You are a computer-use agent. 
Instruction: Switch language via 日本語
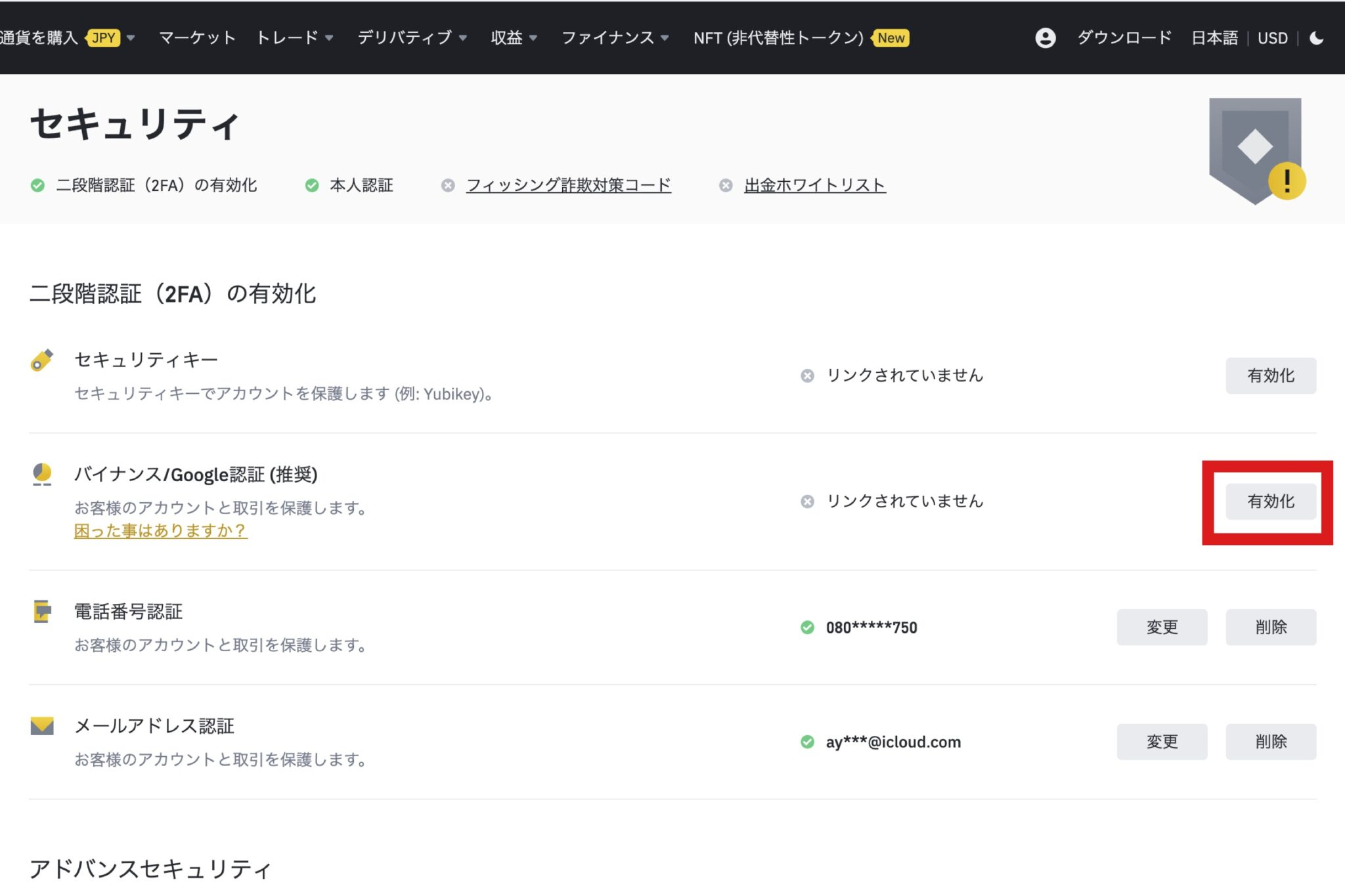[1214, 38]
